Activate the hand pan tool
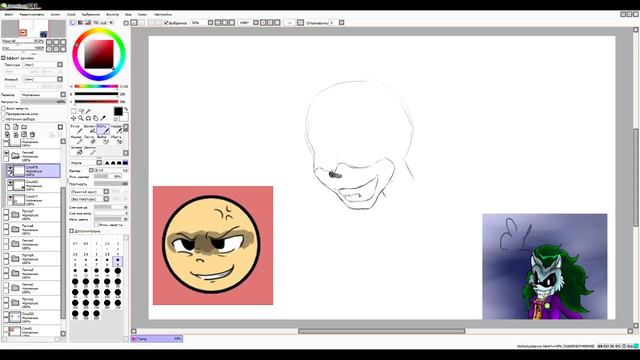 96,118
